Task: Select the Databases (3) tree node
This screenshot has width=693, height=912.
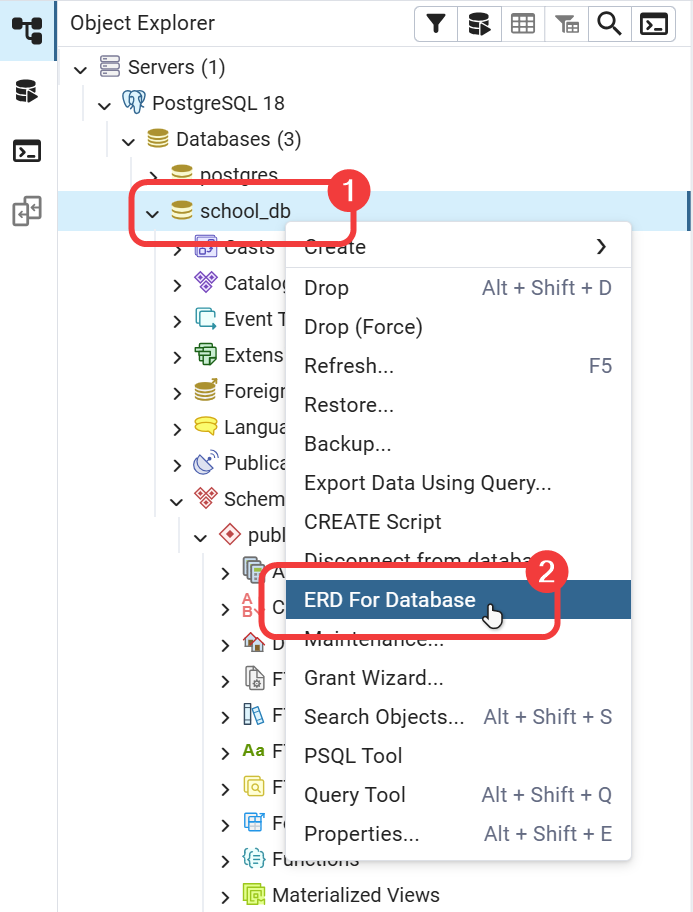Action: click(x=238, y=139)
